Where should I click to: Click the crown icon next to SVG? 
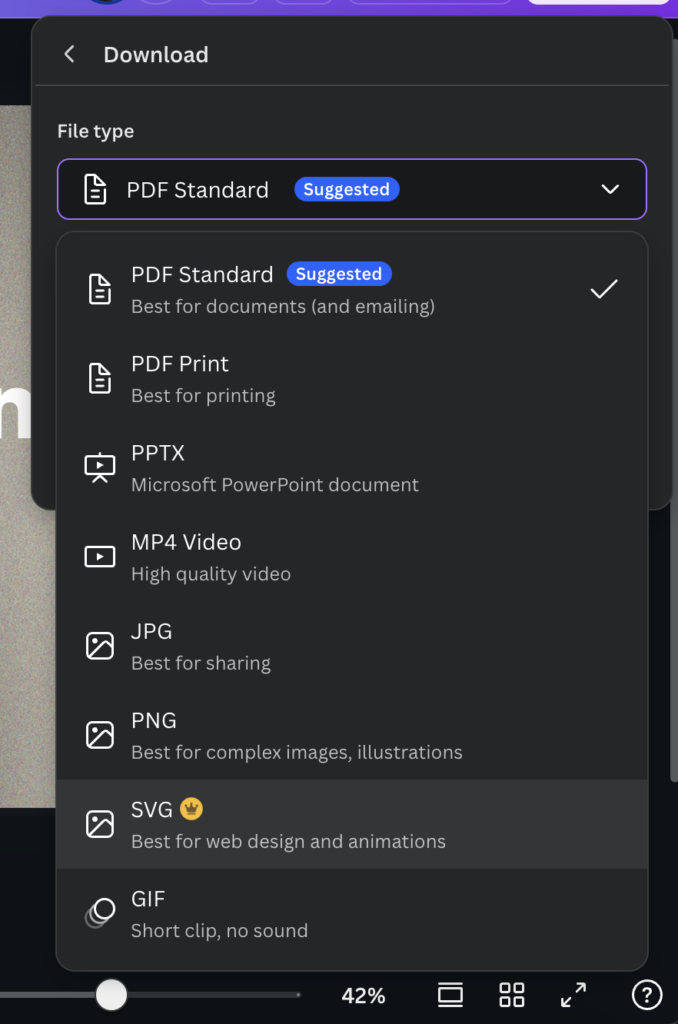click(x=192, y=809)
